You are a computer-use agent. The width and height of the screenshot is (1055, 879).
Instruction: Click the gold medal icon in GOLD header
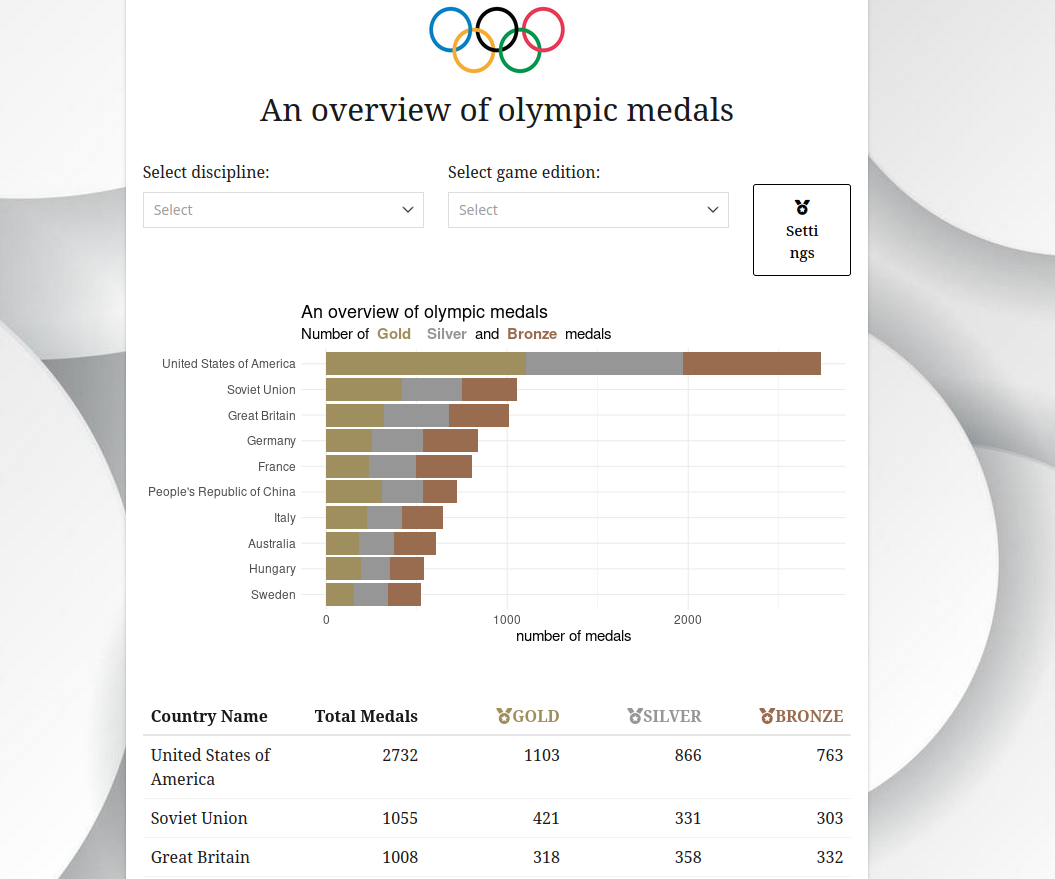(x=504, y=716)
